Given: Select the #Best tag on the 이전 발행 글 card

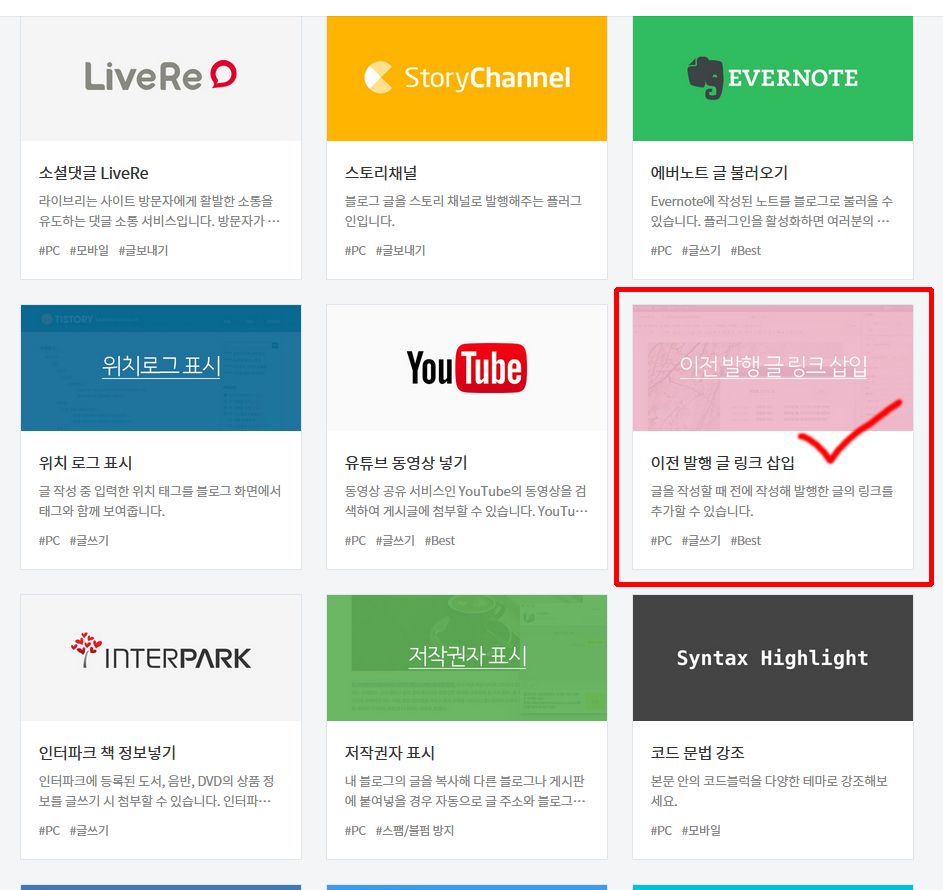Looking at the screenshot, I should click(746, 540).
